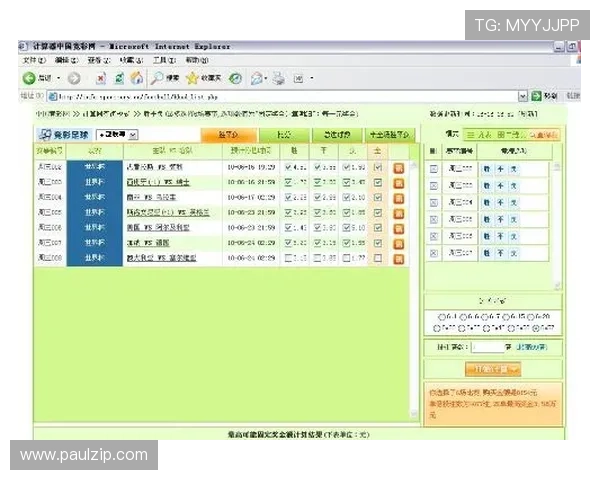Check the draw (平) checkbox for 周三008
This screenshot has height=480, width=600.
tap(317, 258)
